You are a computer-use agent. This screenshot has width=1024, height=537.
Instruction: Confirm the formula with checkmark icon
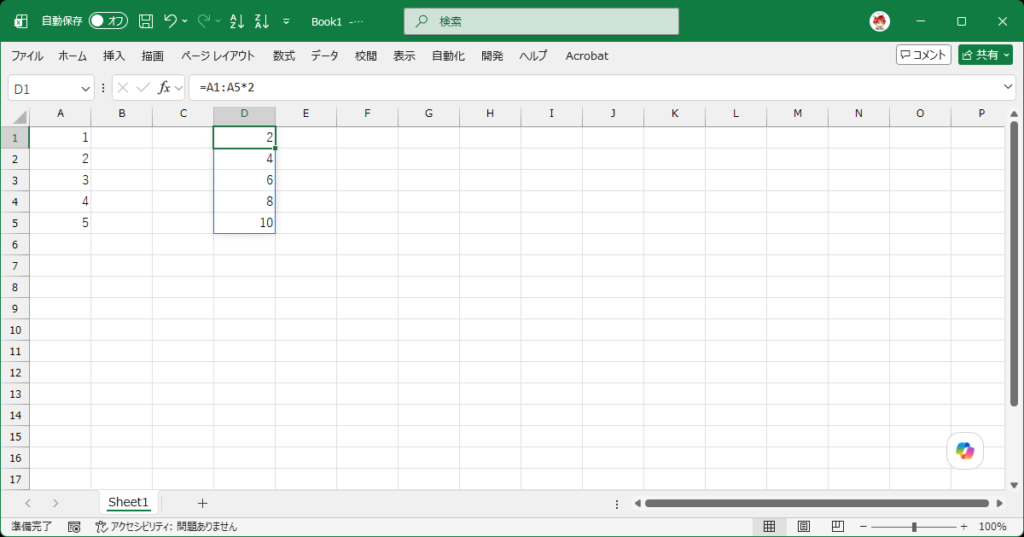coord(143,88)
